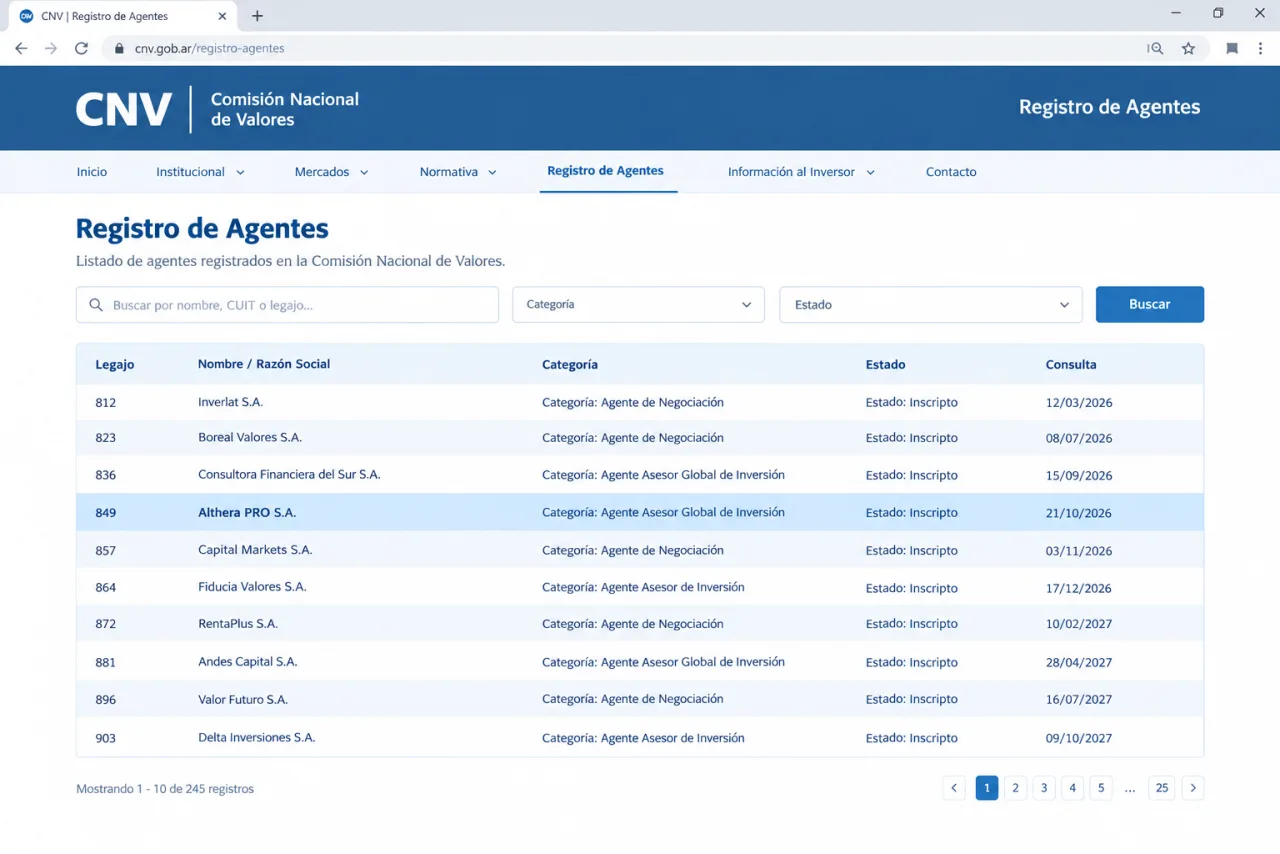Open the Contacto page
Screen dimensions: 1280x854
[951, 172]
